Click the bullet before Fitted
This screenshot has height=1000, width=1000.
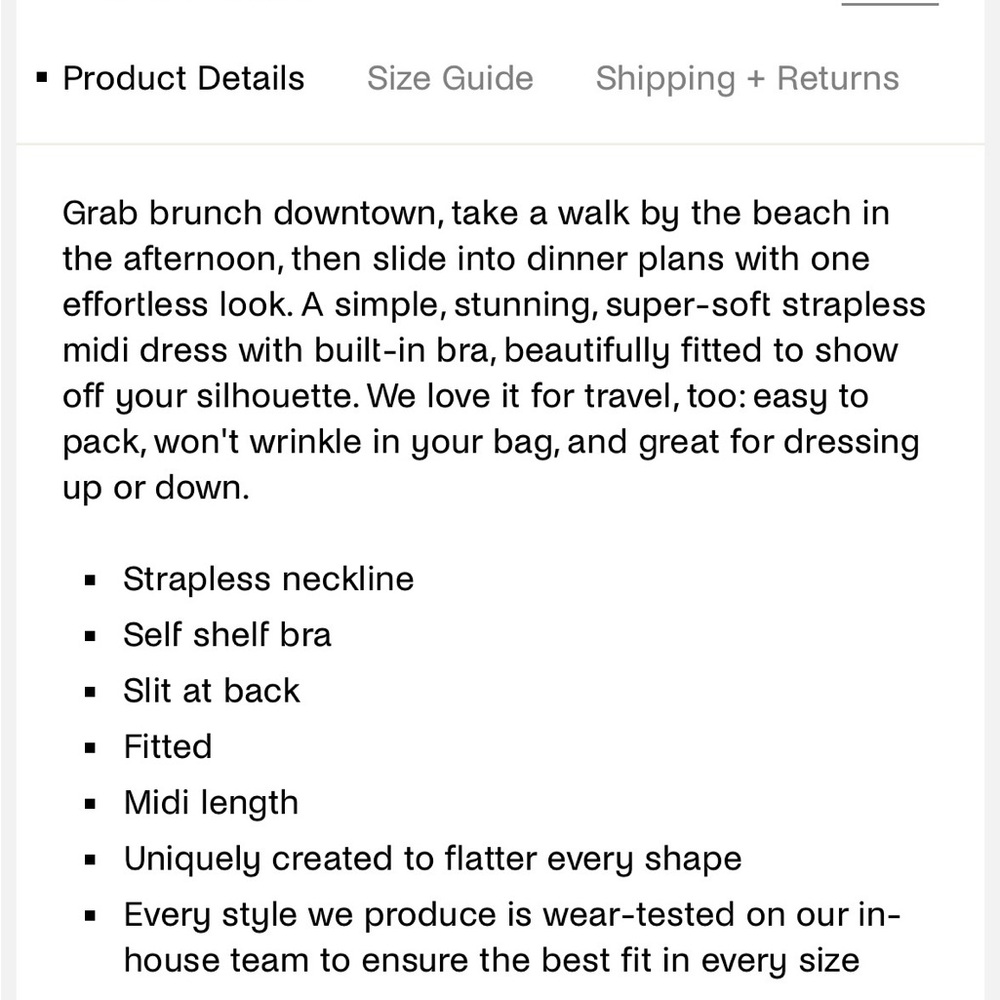tap(91, 747)
